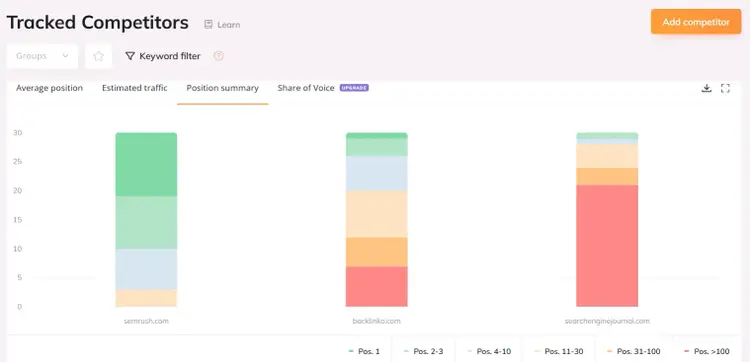Click searchenginejournal.com red Pos. >100 segment
The width and height of the screenshot is (750, 362).
click(x=607, y=246)
